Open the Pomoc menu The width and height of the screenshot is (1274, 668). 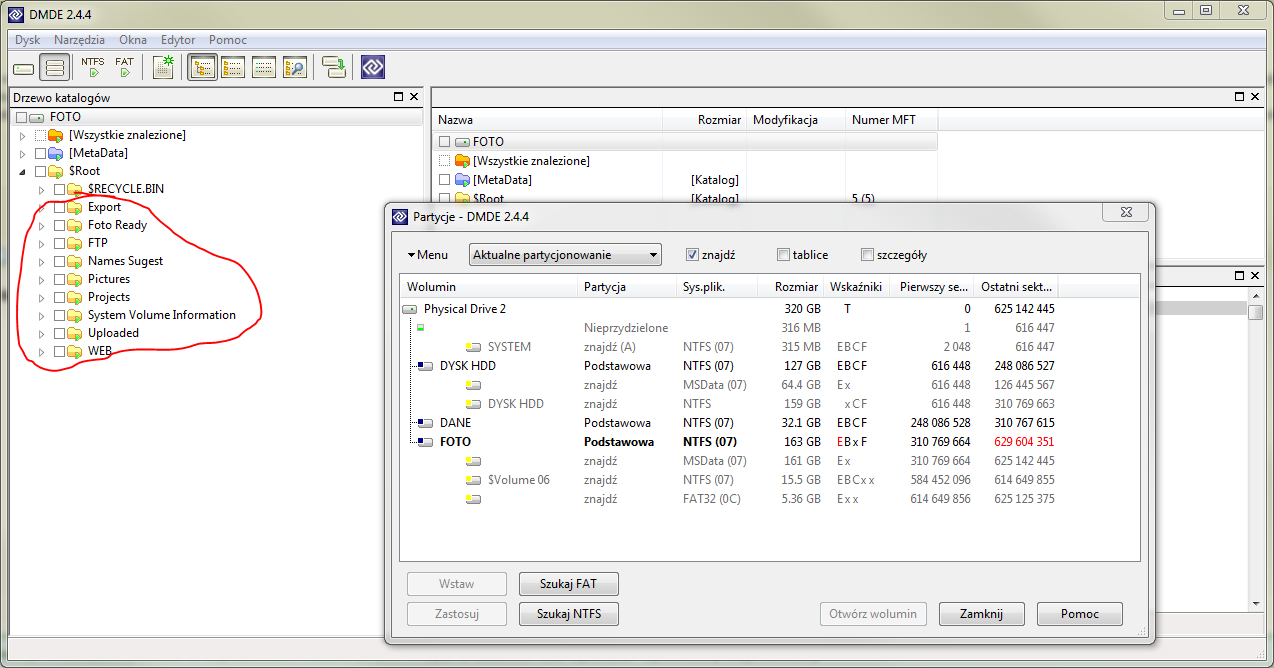coord(228,40)
